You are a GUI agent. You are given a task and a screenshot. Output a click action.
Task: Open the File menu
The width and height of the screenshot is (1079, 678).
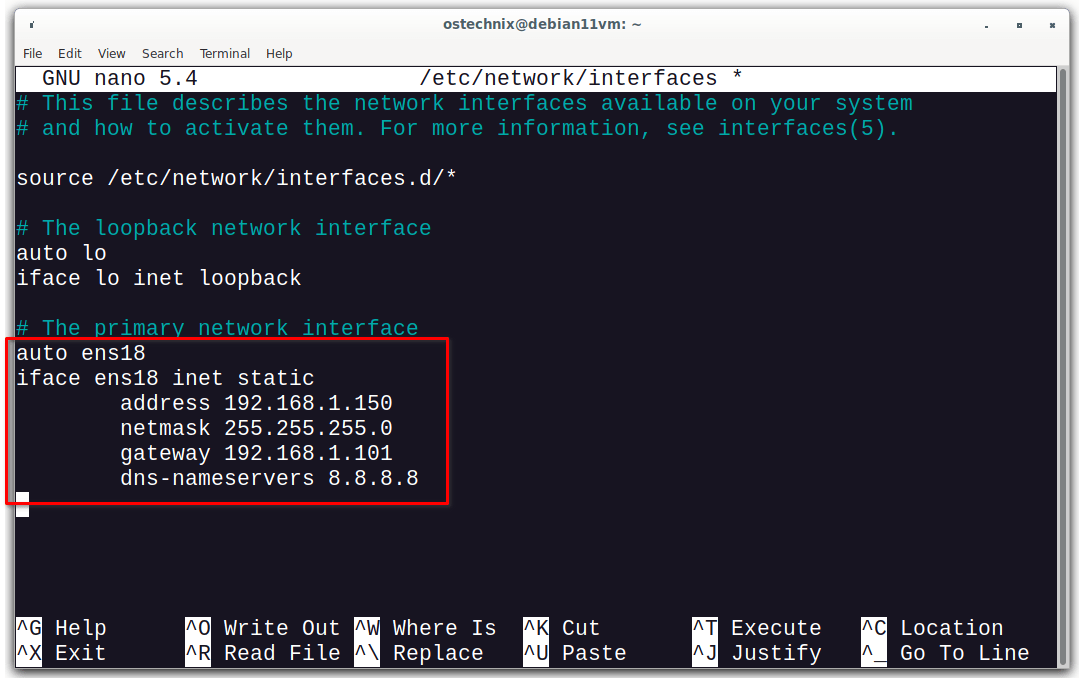click(32, 54)
